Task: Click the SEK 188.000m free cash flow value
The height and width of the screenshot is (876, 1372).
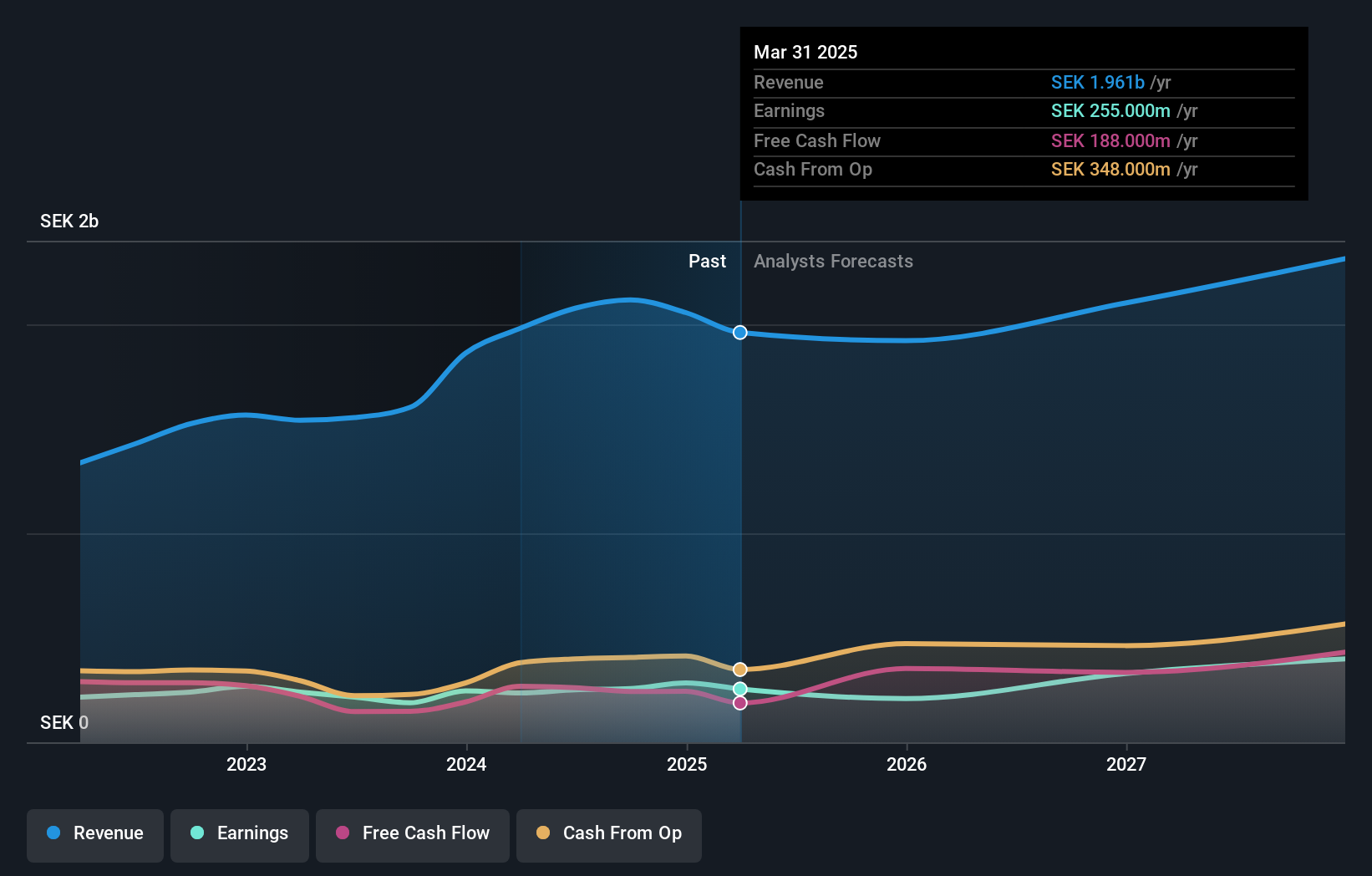Action: point(1110,141)
